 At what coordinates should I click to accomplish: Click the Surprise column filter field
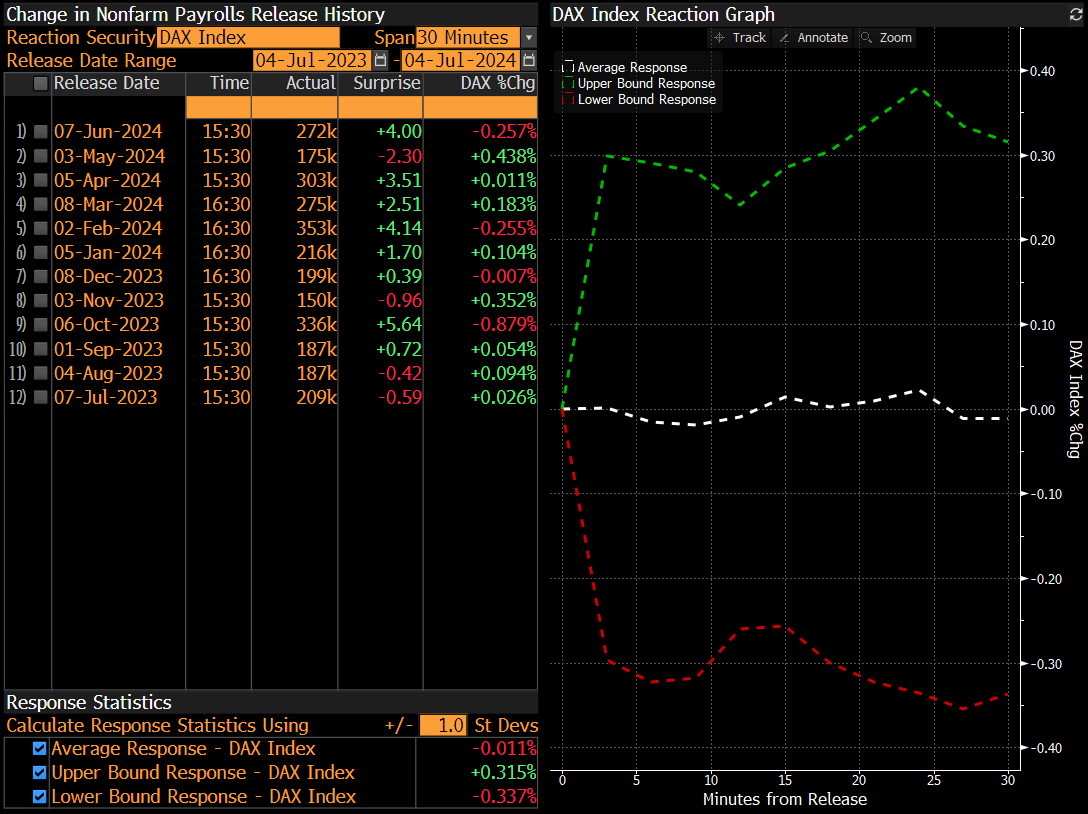(x=380, y=107)
